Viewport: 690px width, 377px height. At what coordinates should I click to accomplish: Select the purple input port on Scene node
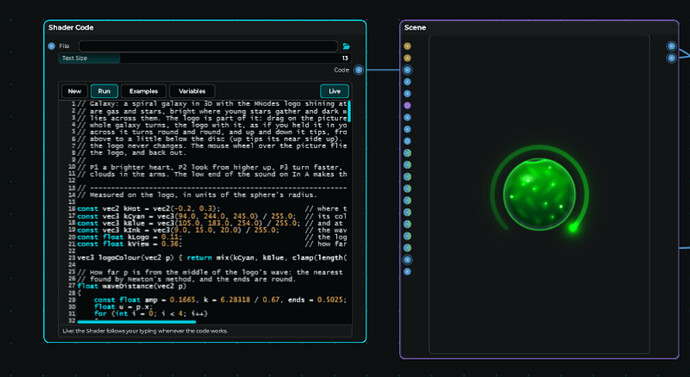[407, 106]
